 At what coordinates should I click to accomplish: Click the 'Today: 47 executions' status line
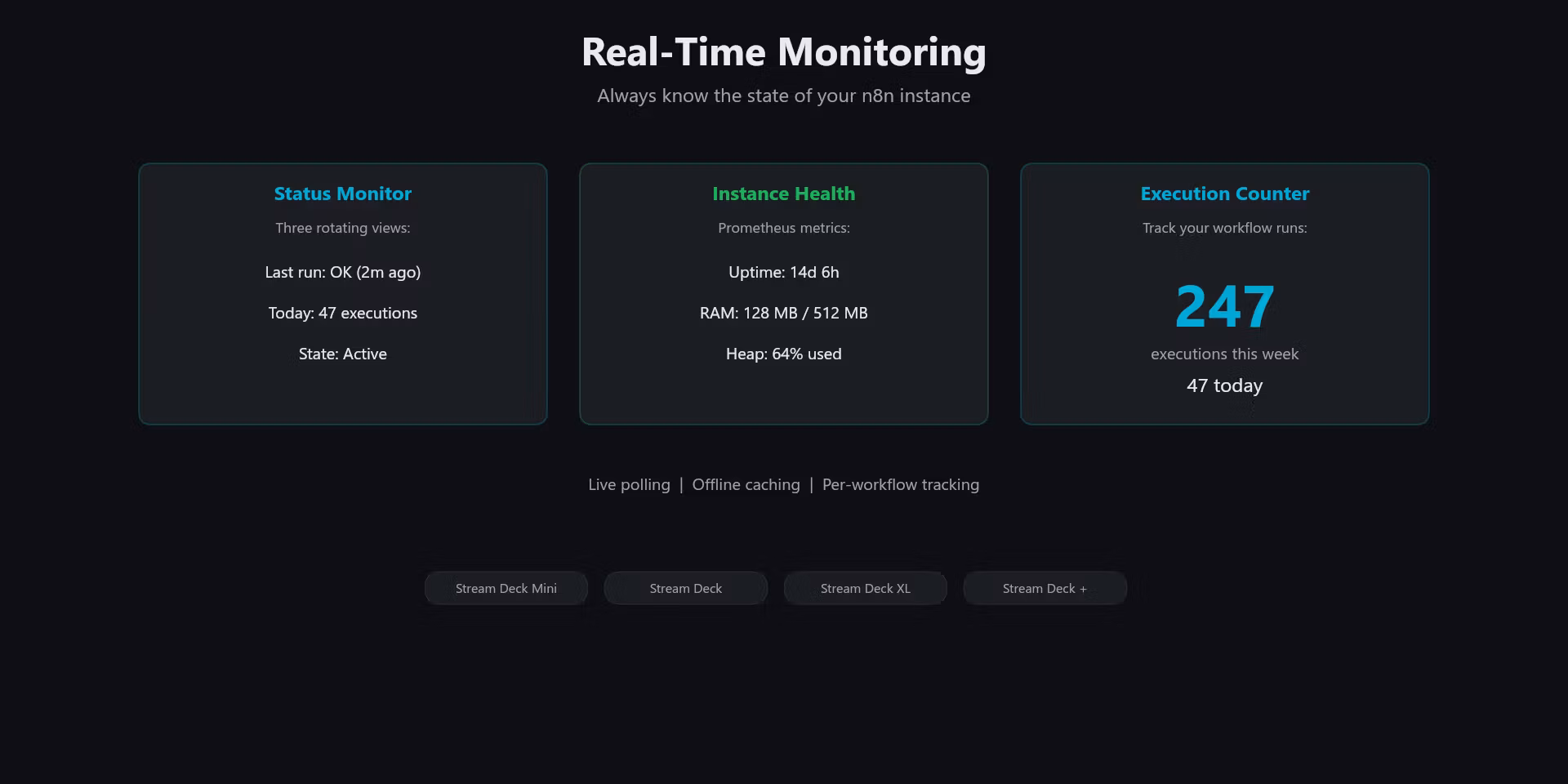(342, 313)
